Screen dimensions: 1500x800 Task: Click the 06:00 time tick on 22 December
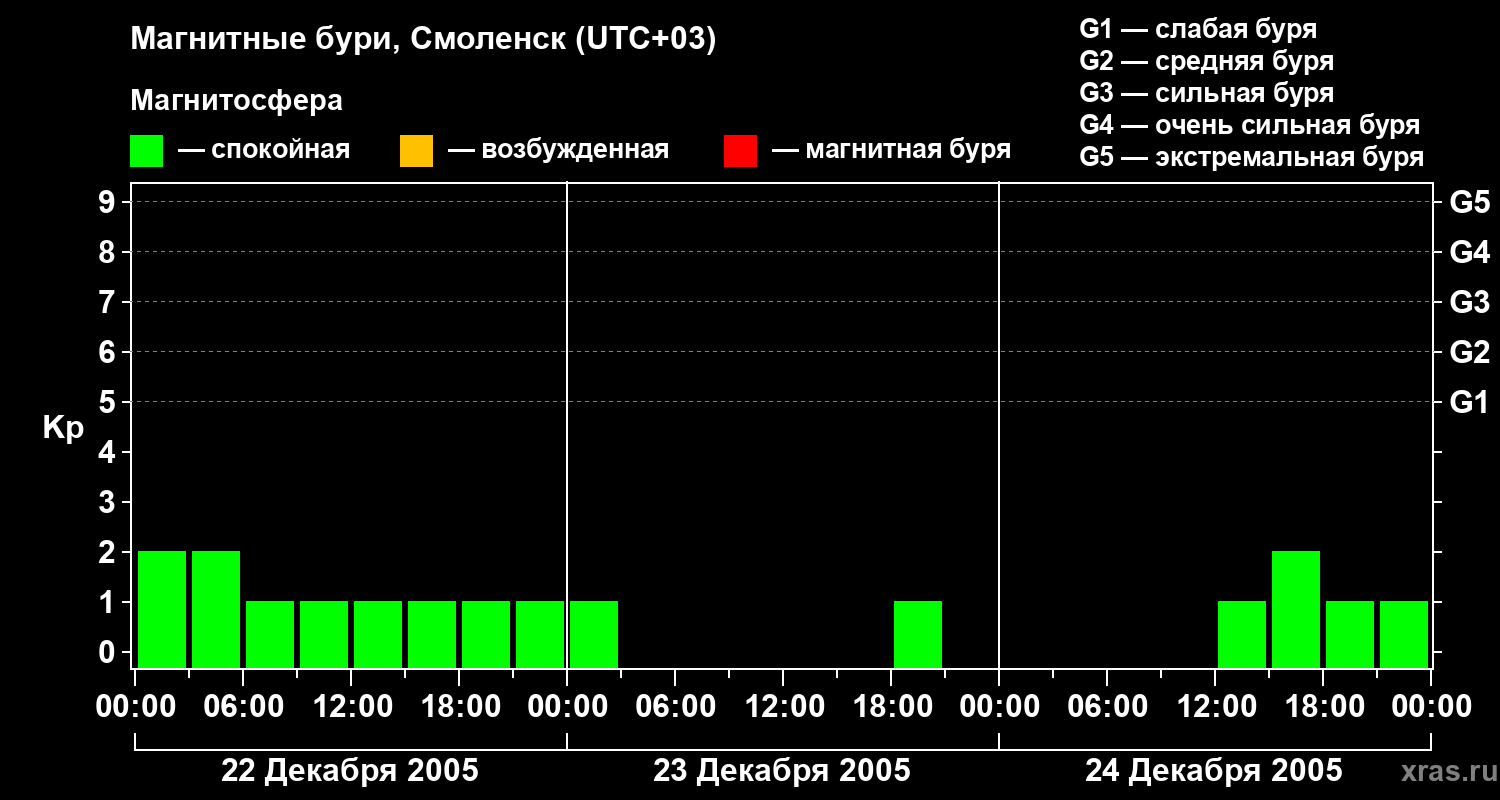click(x=242, y=707)
